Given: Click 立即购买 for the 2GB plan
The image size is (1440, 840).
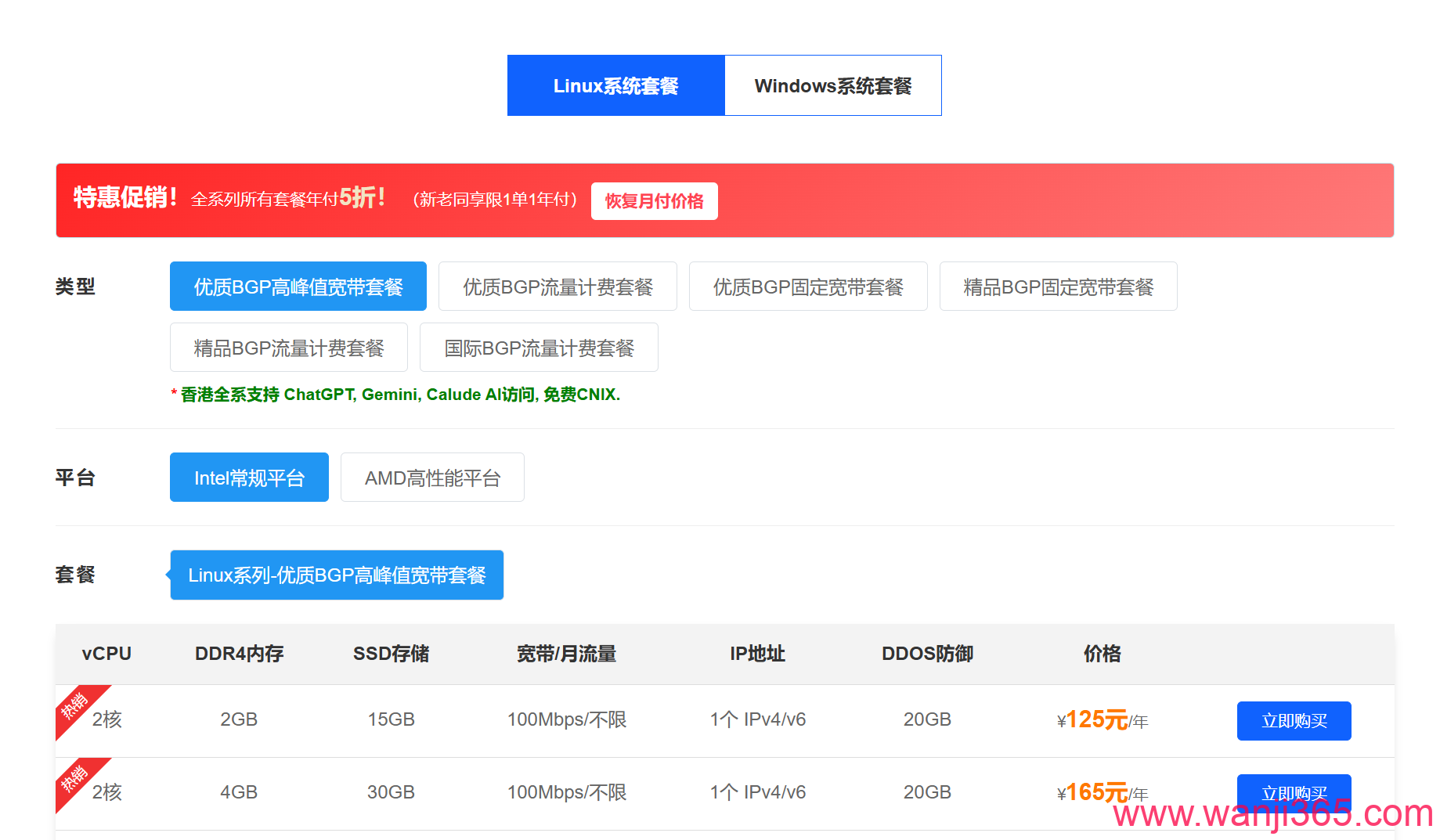Looking at the screenshot, I should pos(1294,720).
